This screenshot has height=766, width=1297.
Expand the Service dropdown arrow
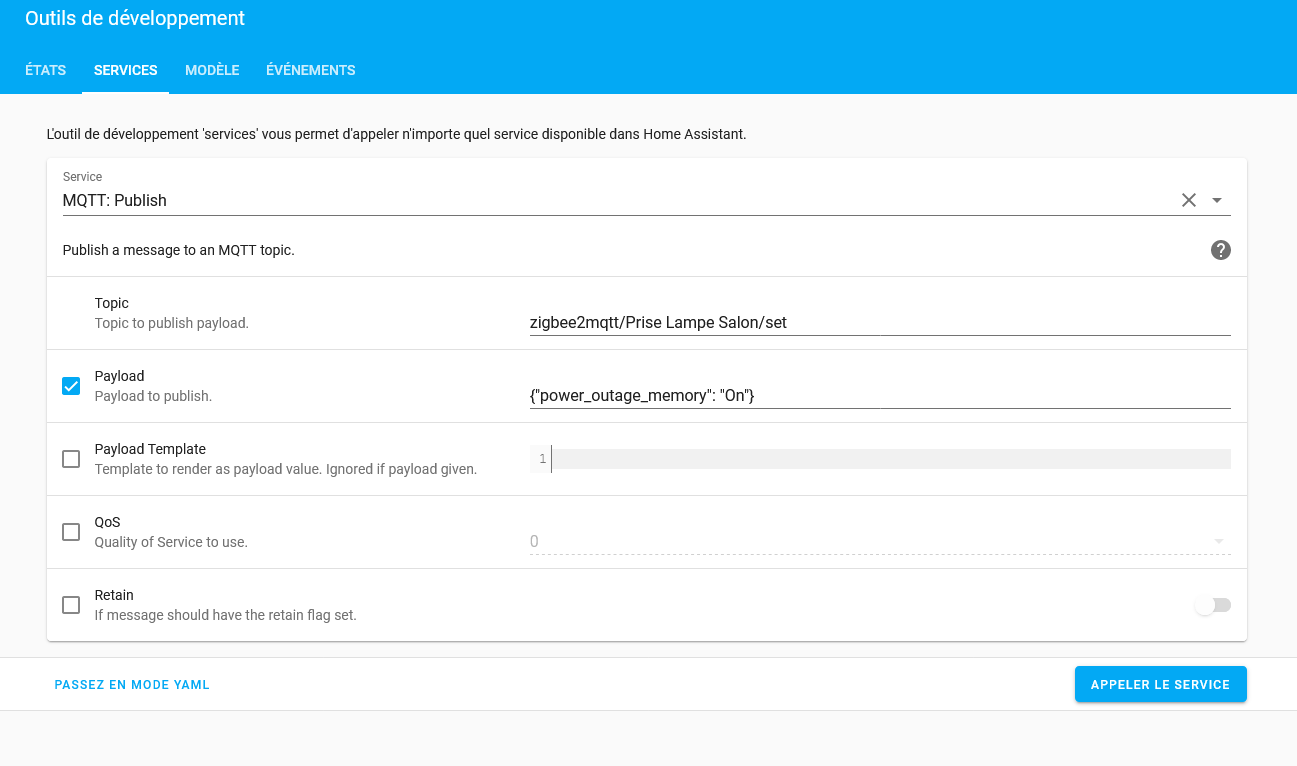point(1217,200)
